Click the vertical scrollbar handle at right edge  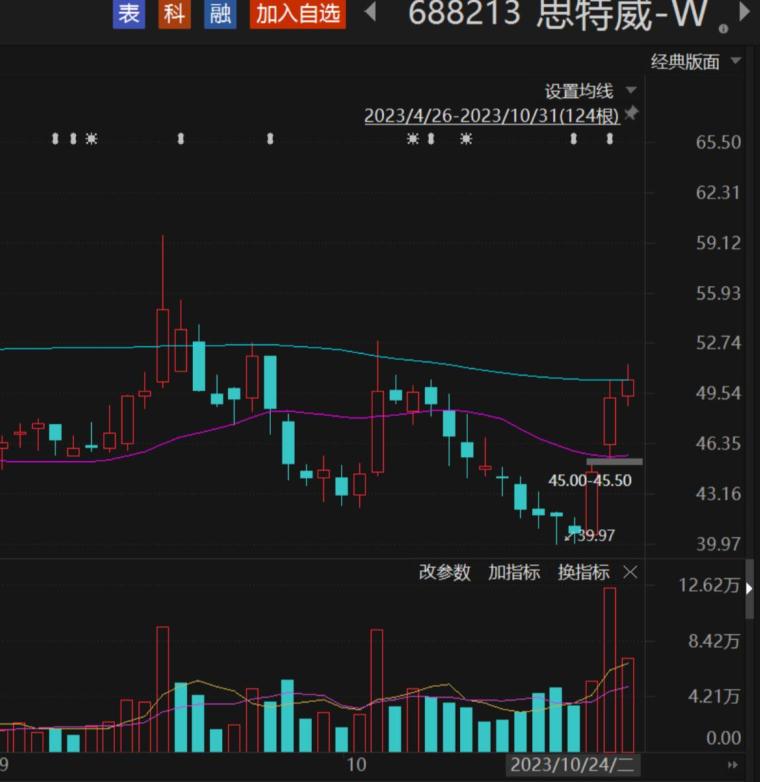[x=750, y=588]
